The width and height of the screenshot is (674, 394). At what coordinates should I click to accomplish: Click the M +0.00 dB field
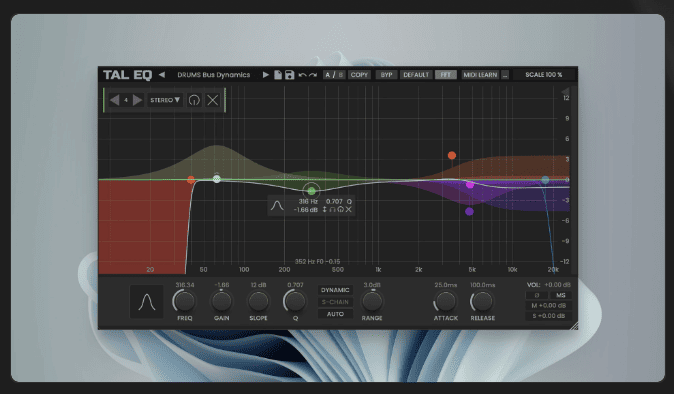pyautogui.click(x=548, y=305)
